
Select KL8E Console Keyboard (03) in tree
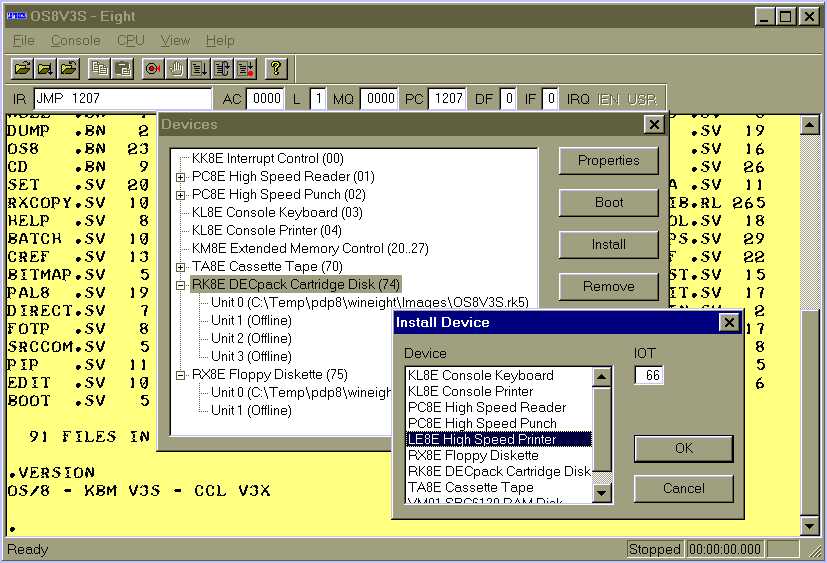click(277, 213)
